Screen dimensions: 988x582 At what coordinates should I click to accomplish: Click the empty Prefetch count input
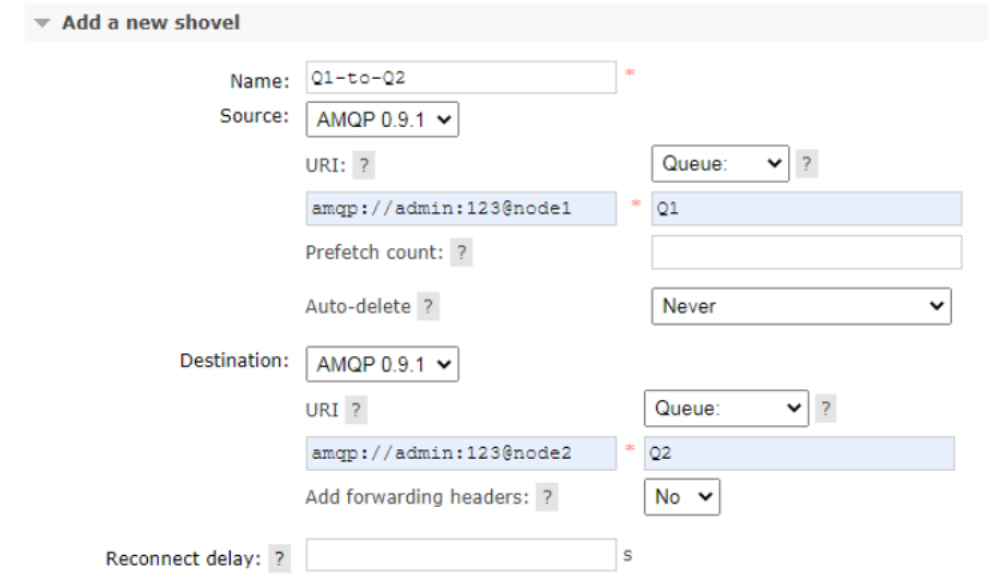click(x=806, y=253)
